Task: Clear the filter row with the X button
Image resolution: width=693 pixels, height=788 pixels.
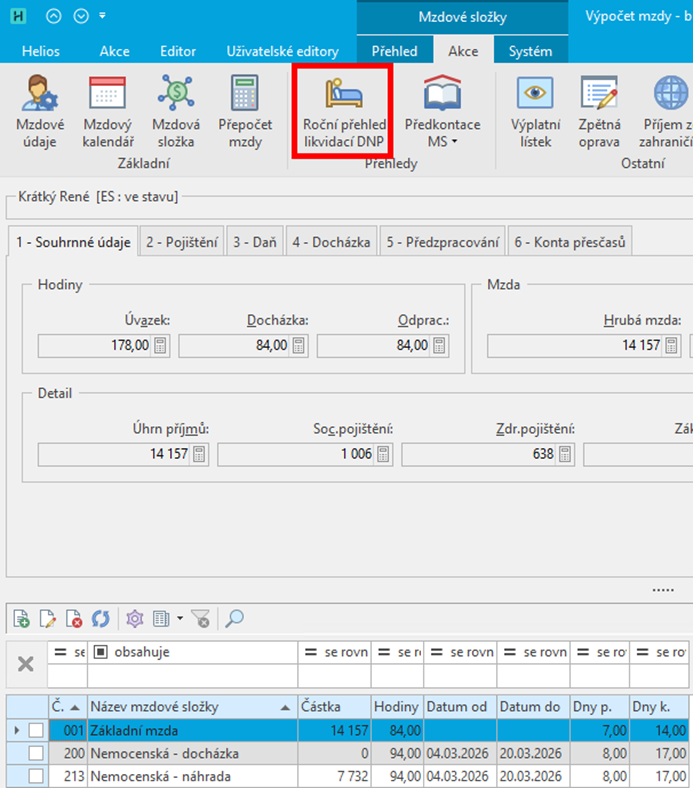Action: 26,664
